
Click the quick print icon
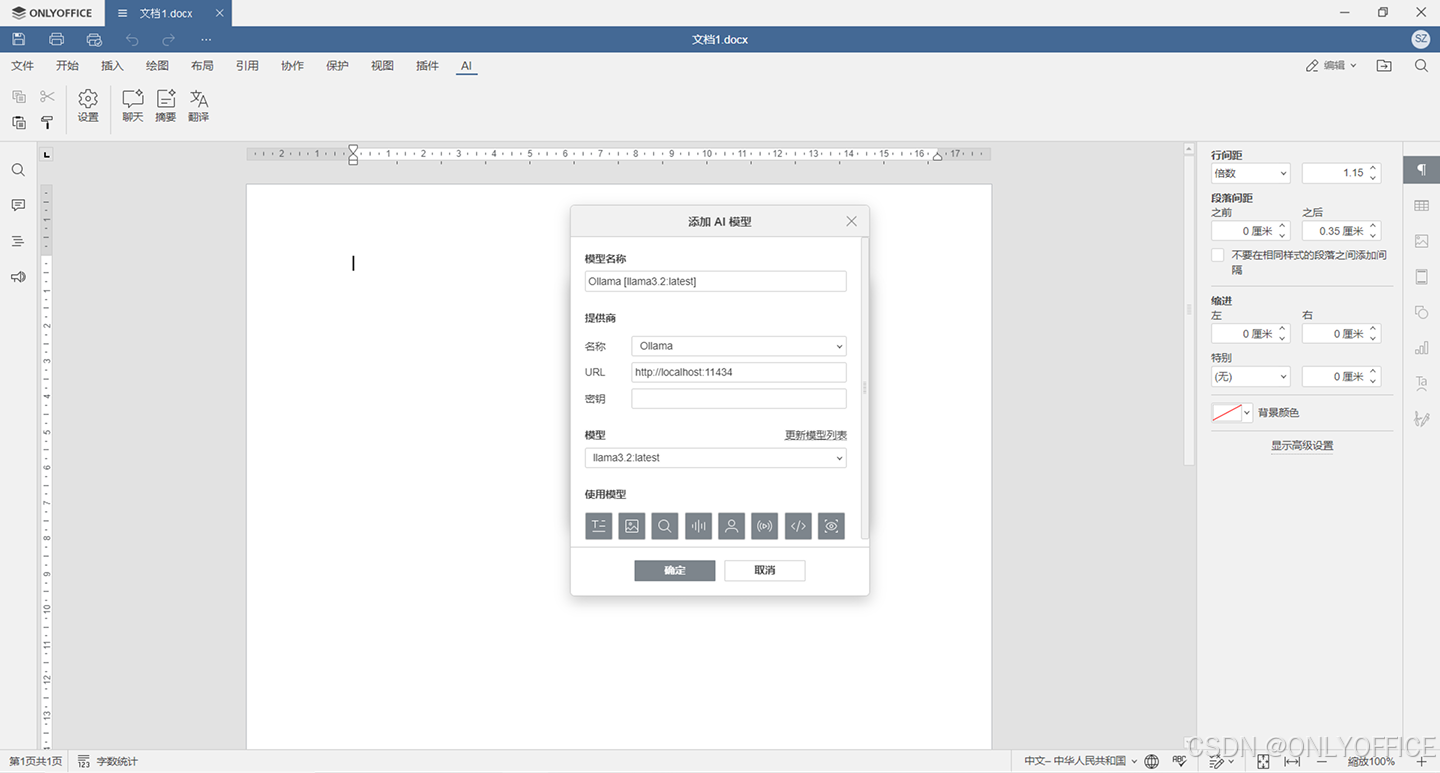pyautogui.click(x=94, y=39)
